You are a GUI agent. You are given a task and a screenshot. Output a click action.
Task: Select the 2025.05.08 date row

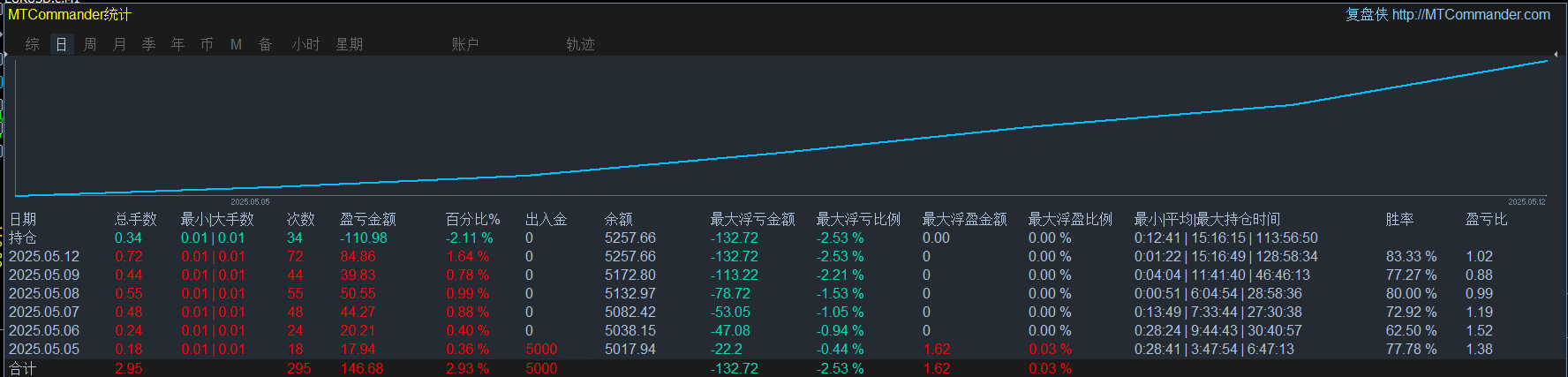click(x=44, y=293)
